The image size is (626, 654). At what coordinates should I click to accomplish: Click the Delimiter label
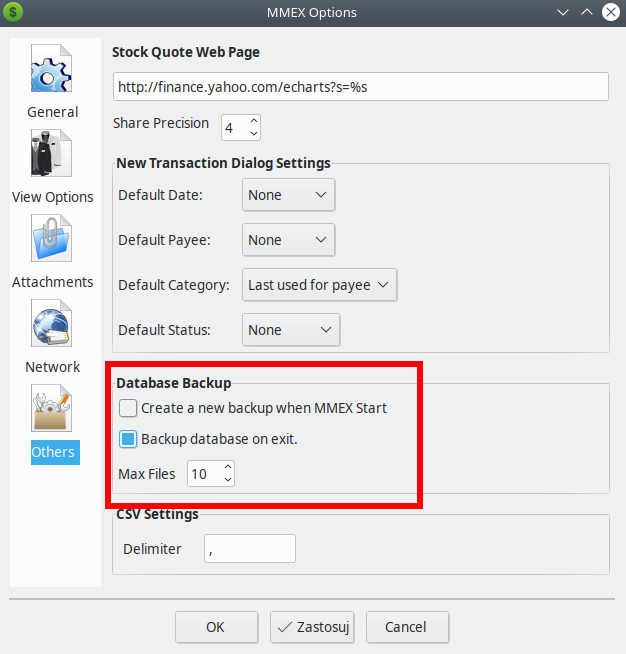[152, 549]
